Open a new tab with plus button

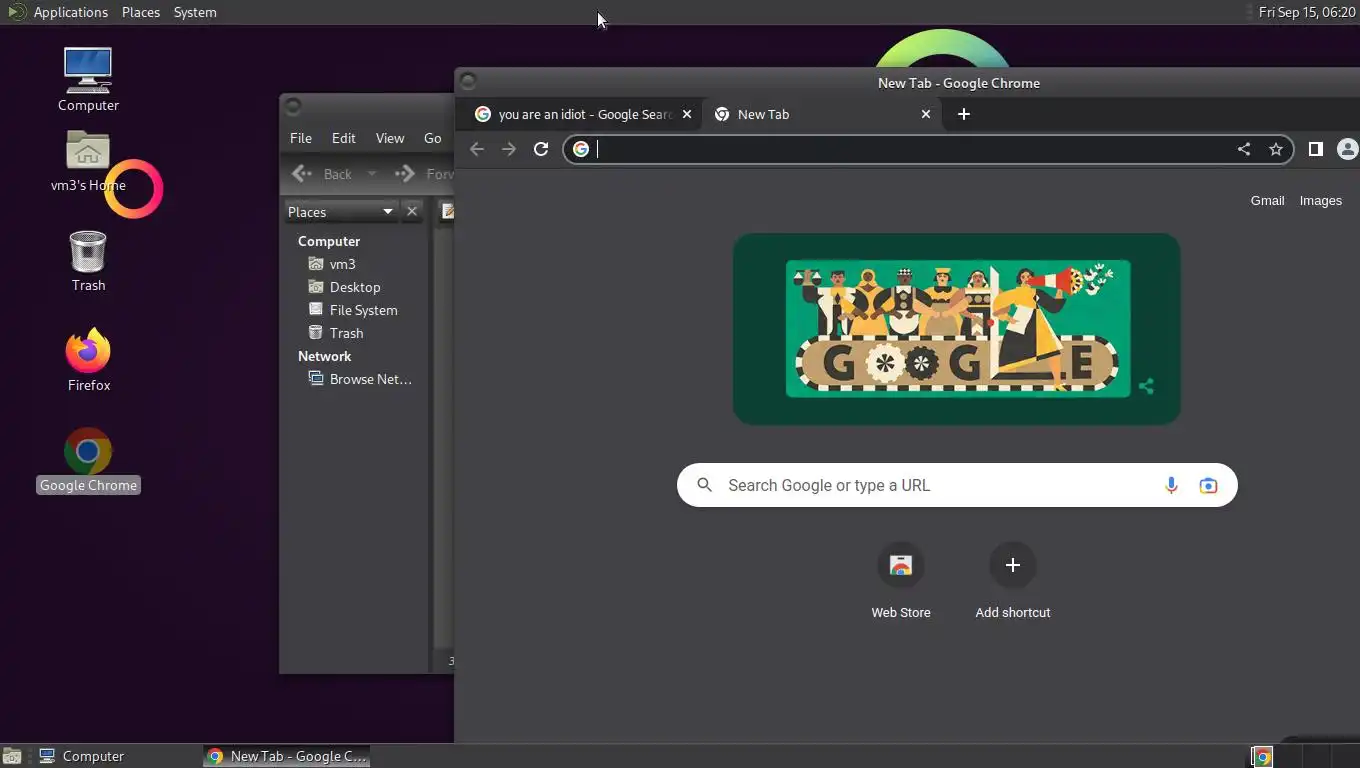[964, 114]
